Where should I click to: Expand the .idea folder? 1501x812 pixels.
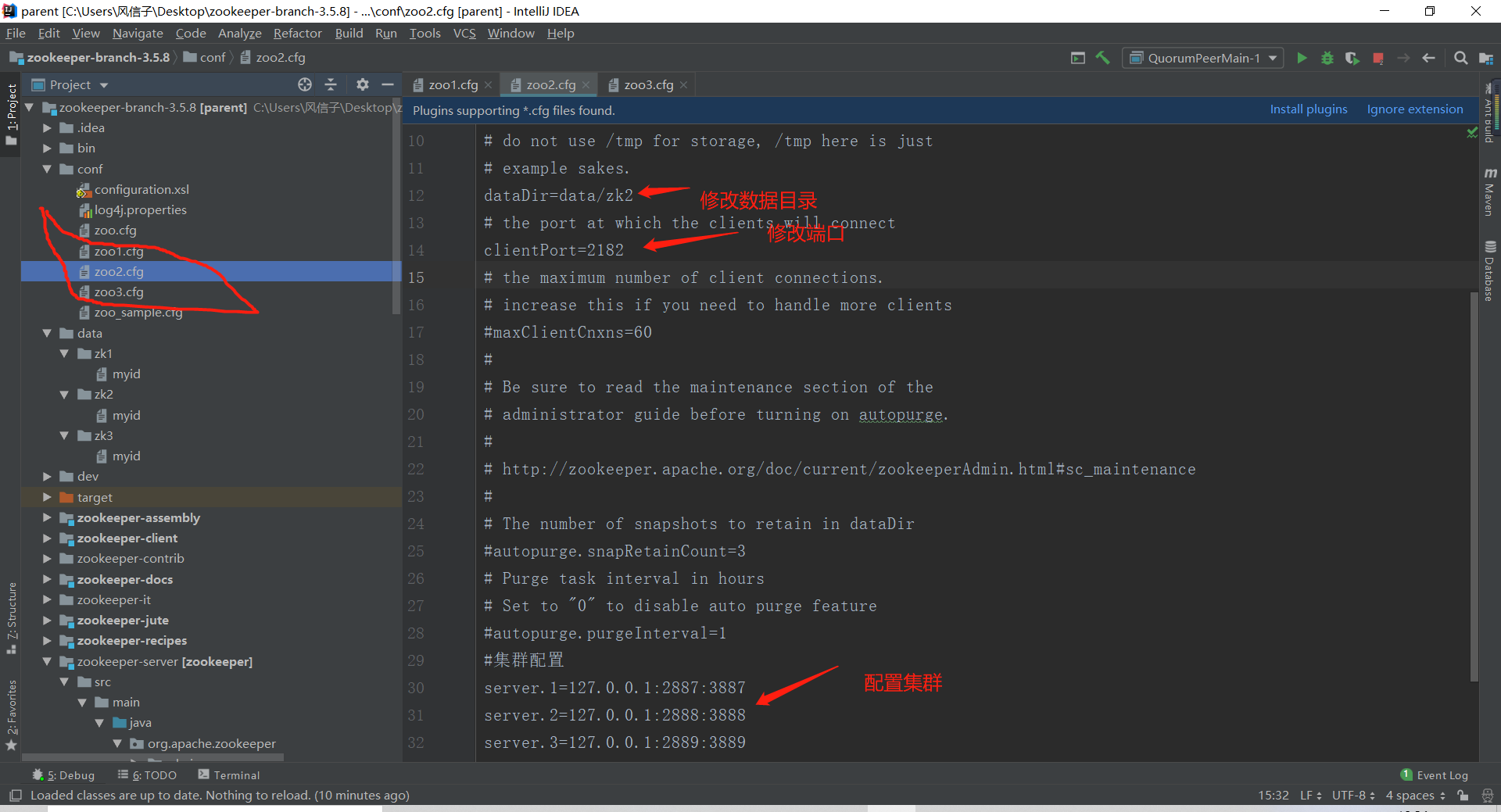[47, 127]
